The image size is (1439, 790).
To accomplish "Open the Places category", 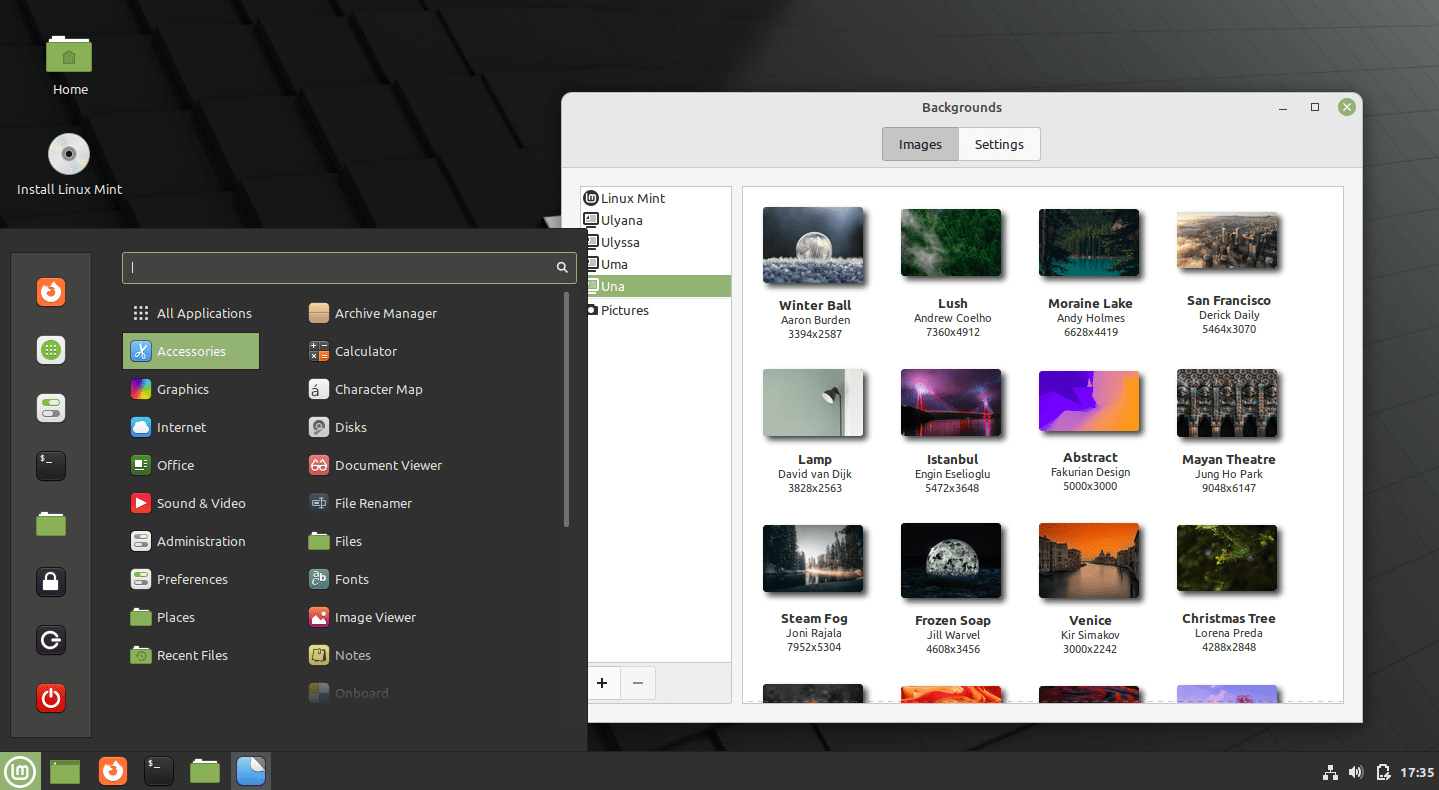I will pyautogui.click(x=191, y=617).
